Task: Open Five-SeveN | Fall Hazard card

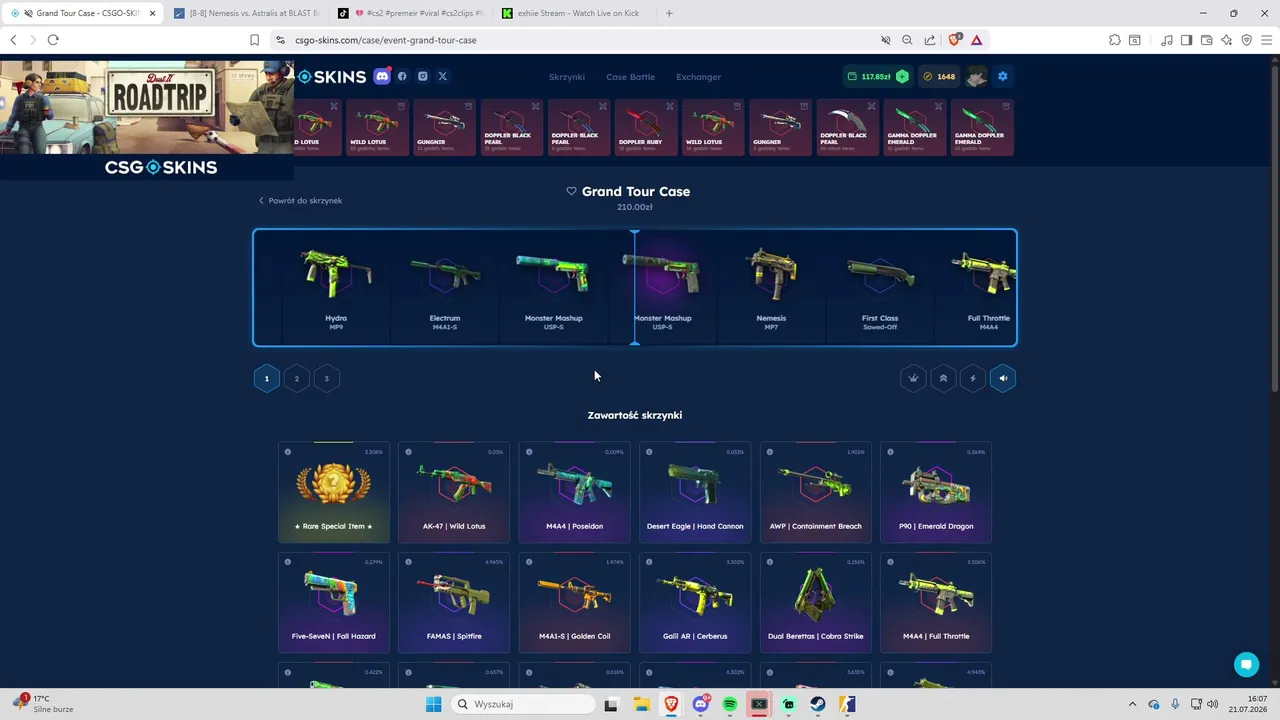Action: point(334,602)
